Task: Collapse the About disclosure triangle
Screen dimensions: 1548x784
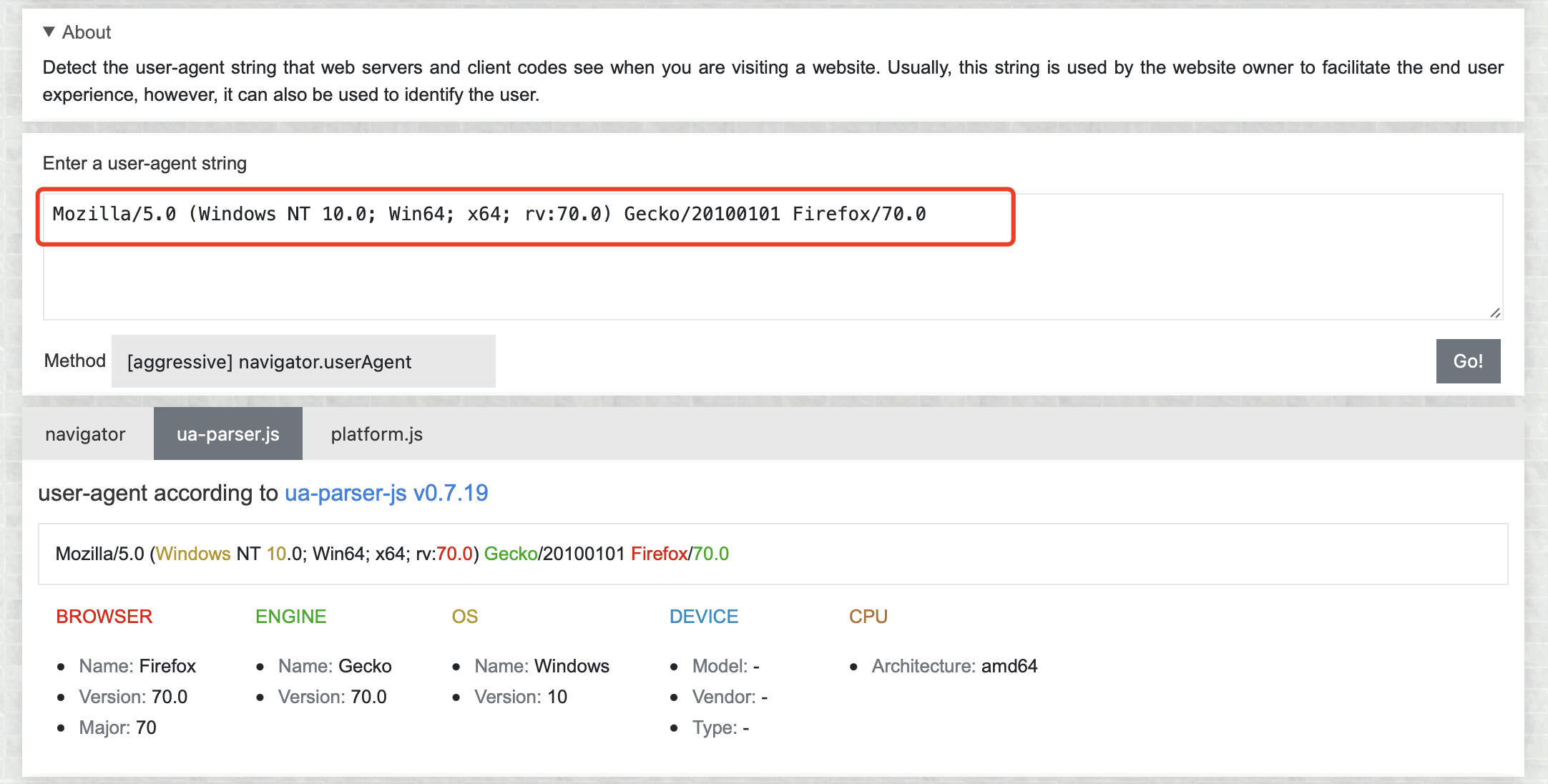Action: tap(49, 31)
